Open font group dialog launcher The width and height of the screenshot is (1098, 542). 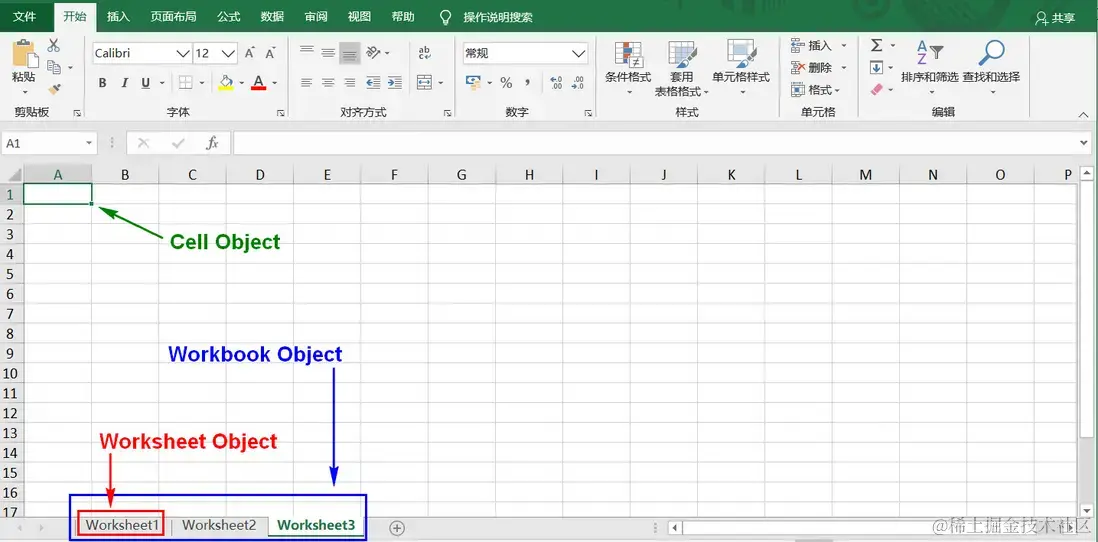pyautogui.click(x=280, y=113)
